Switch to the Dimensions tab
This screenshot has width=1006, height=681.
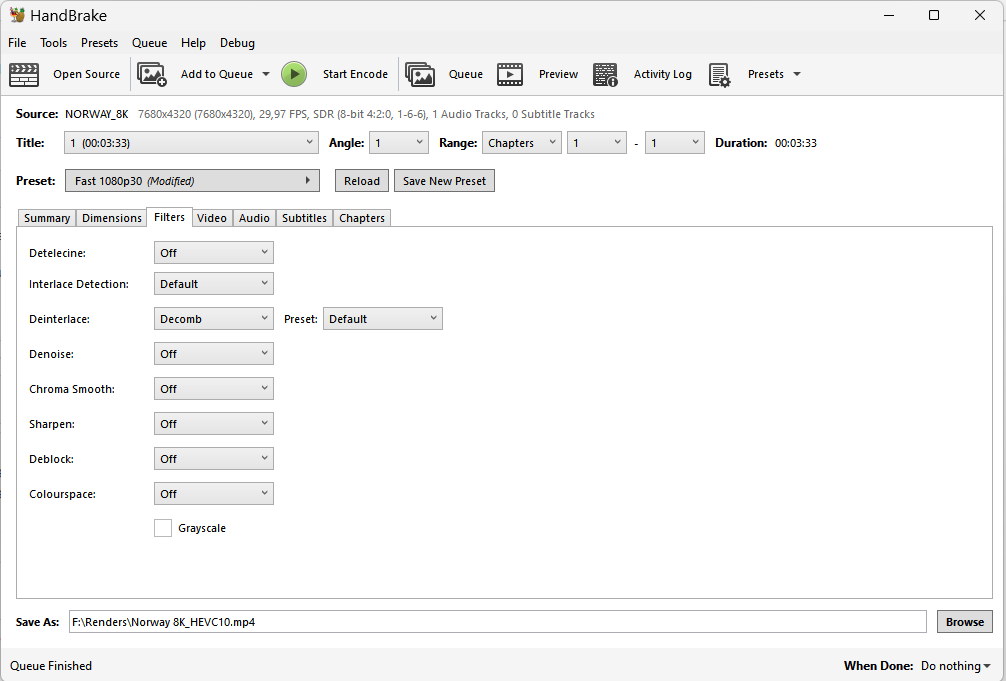pos(112,218)
